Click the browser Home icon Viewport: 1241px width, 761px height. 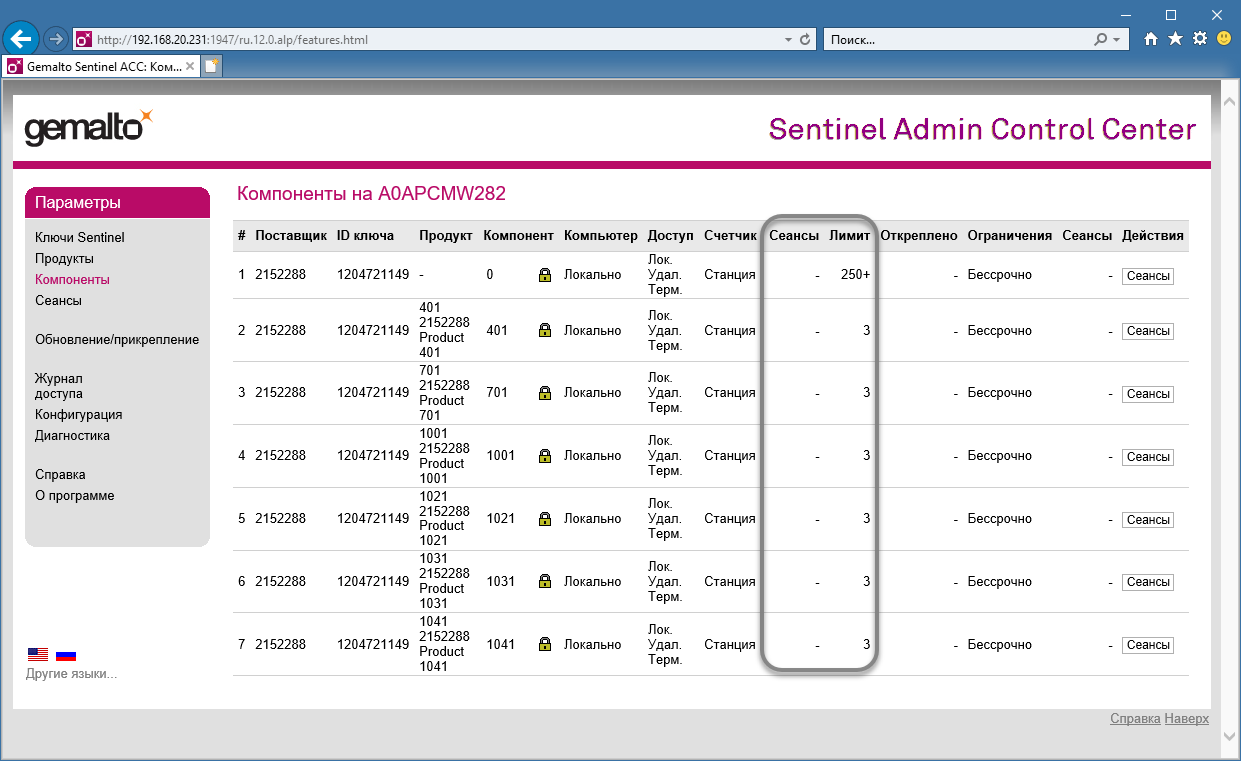pyautogui.click(x=1151, y=39)
